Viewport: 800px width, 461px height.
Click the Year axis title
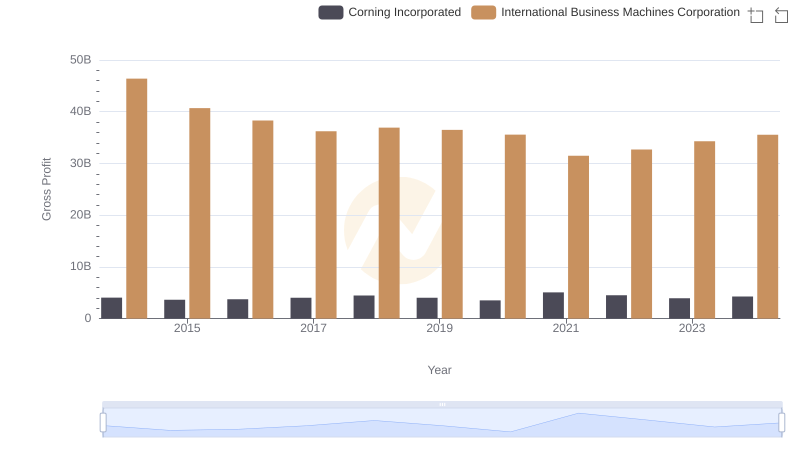[x=439, y=370]
